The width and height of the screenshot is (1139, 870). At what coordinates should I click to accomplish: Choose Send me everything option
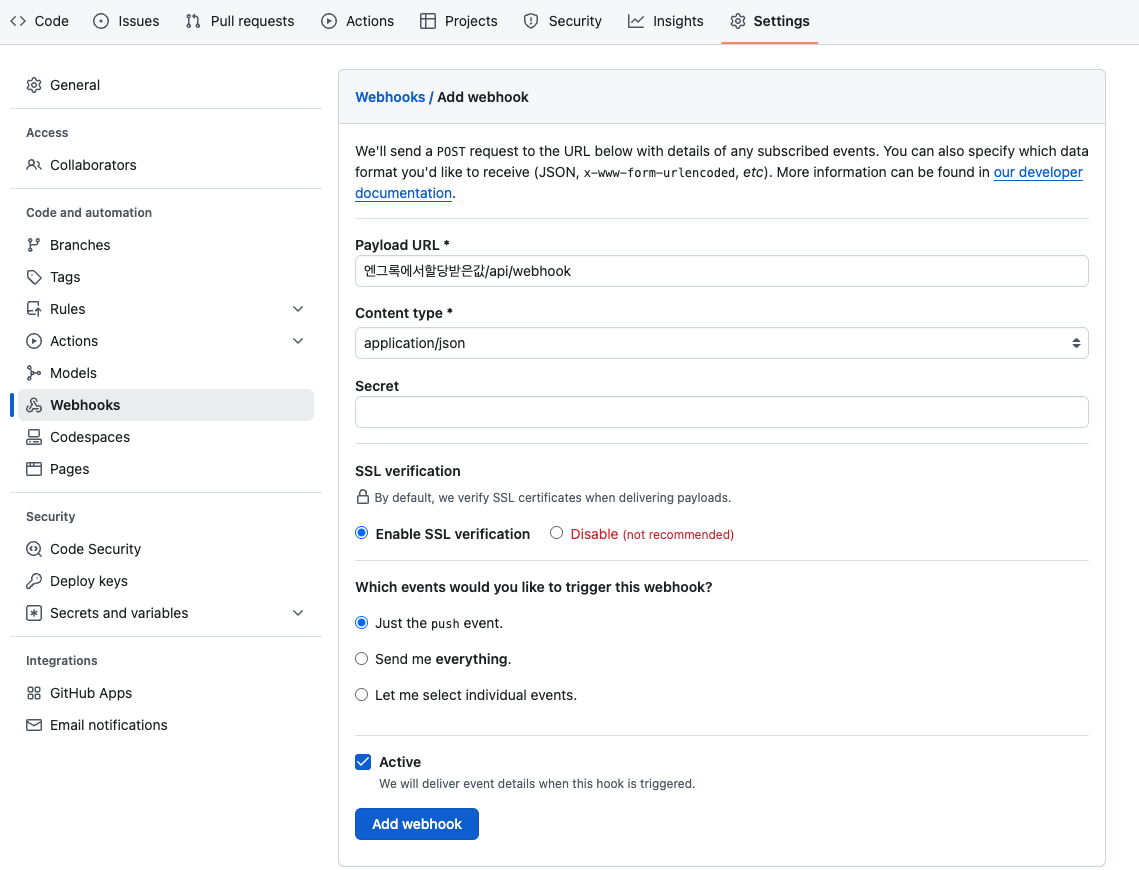coord(362,659)
